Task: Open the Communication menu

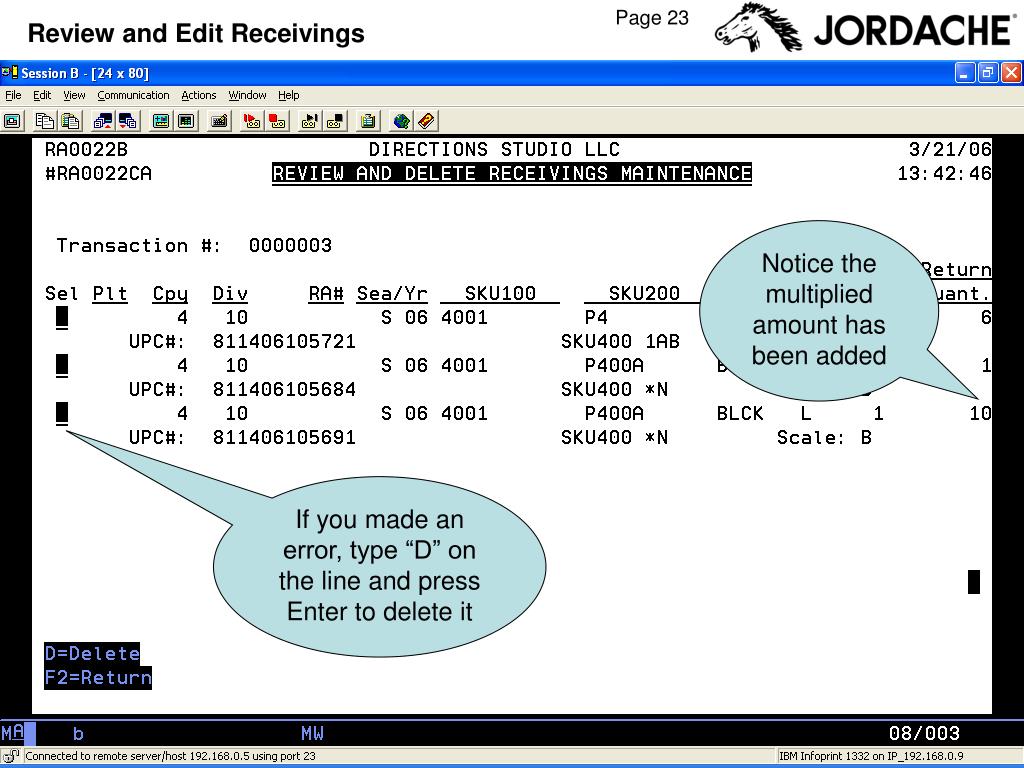Action: point(133,95)
